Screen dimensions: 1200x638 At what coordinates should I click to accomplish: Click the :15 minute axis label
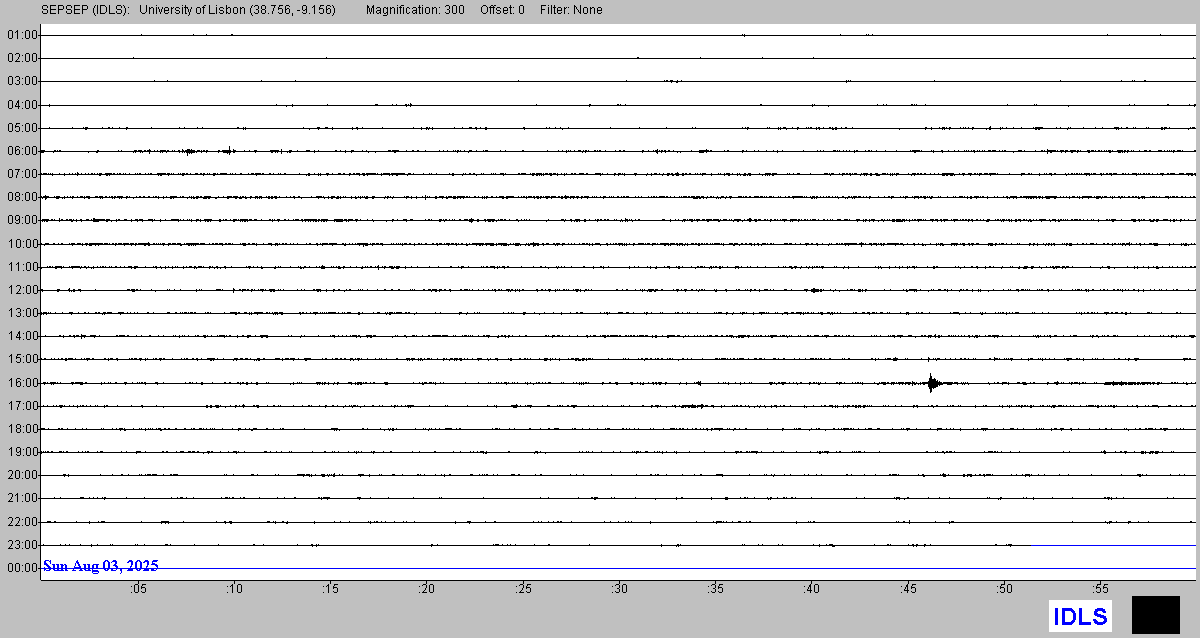click(331, 589)
